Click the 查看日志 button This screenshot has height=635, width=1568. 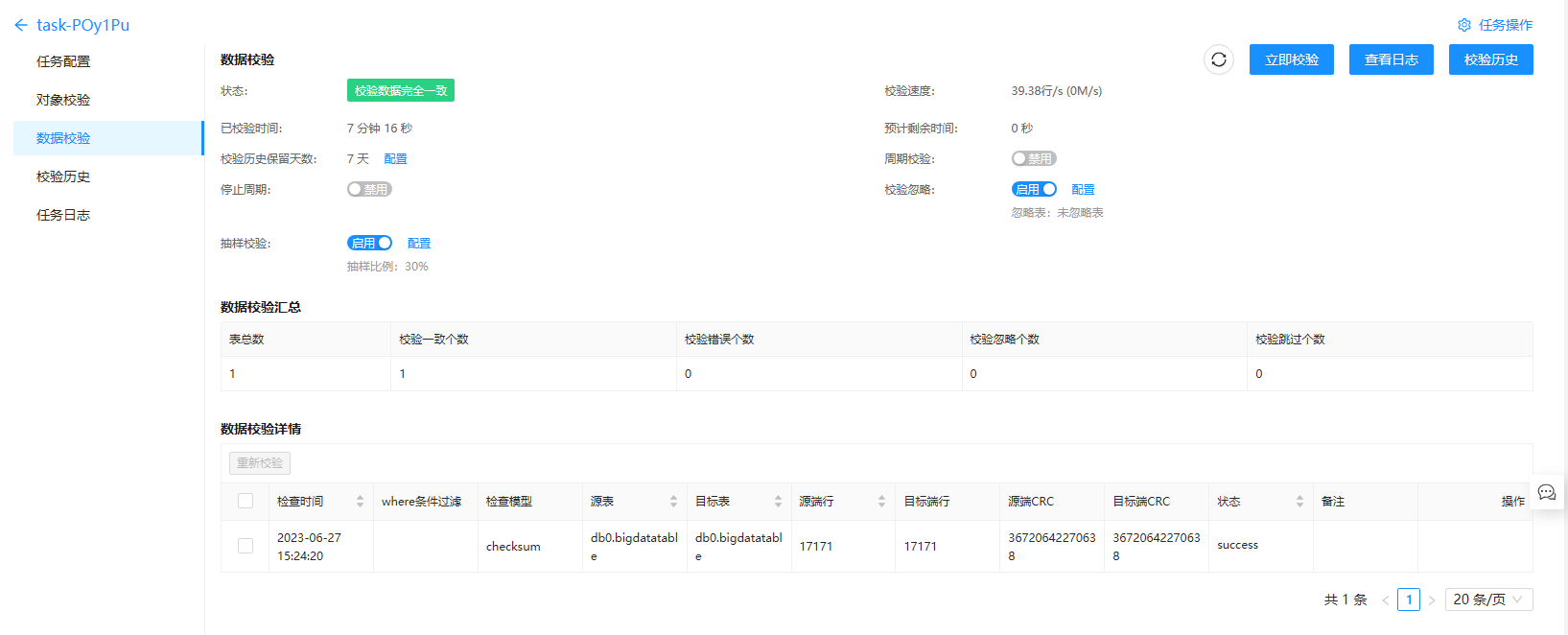(x=1391, y=59)
